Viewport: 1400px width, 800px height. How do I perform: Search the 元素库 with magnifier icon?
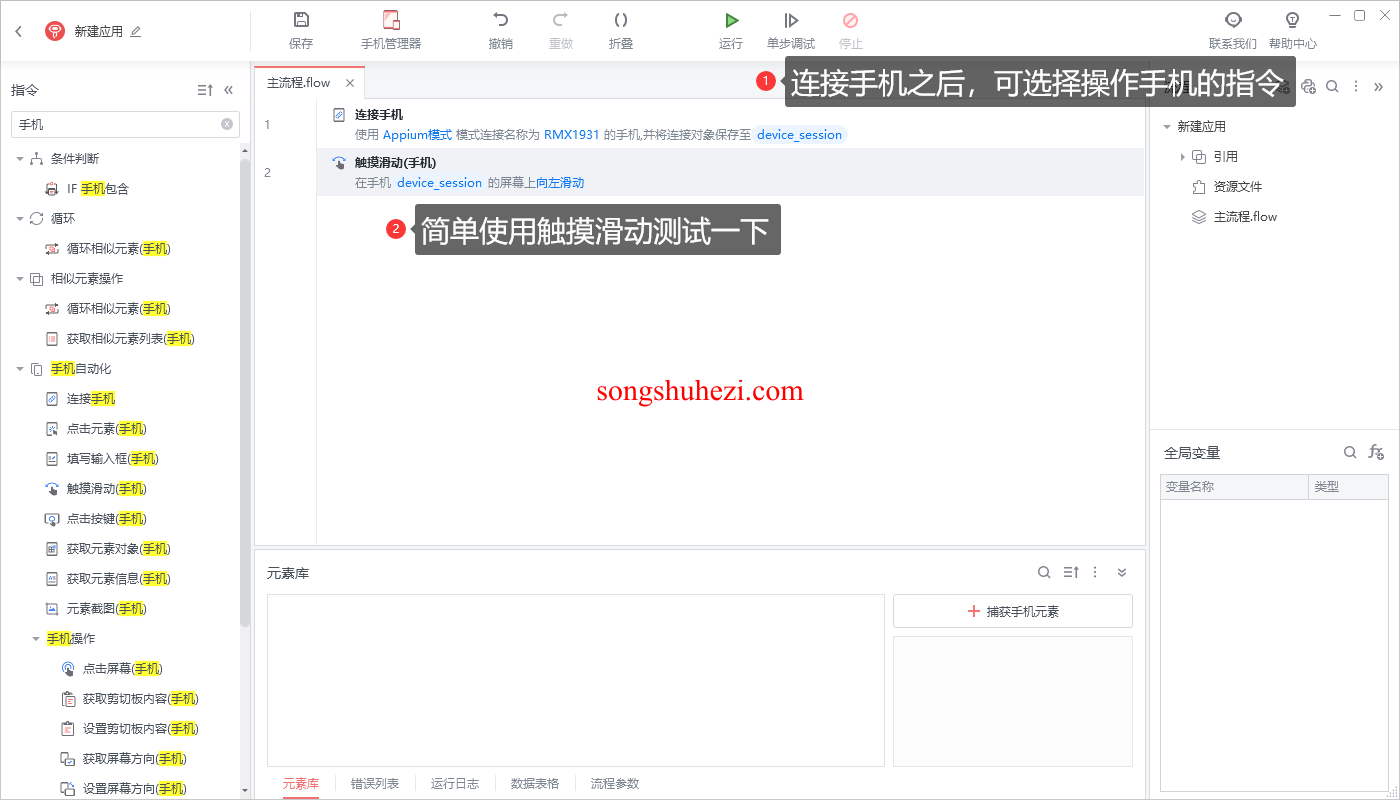(x=1044, y=572)
